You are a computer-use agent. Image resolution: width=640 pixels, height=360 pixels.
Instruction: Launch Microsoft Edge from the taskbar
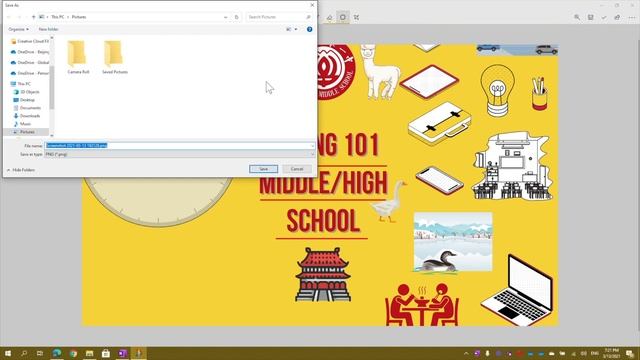(57, 353)
